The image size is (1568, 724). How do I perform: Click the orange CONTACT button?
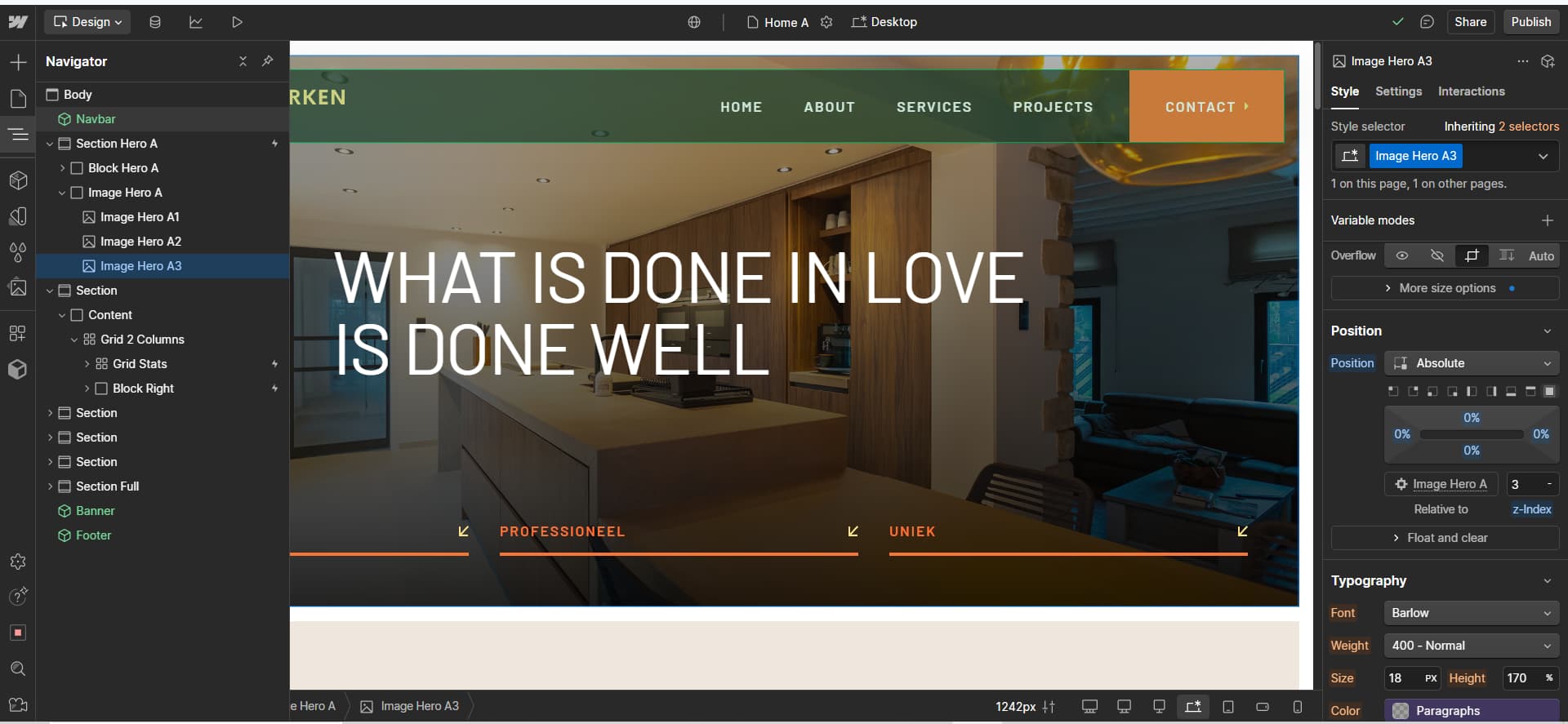1206,106
